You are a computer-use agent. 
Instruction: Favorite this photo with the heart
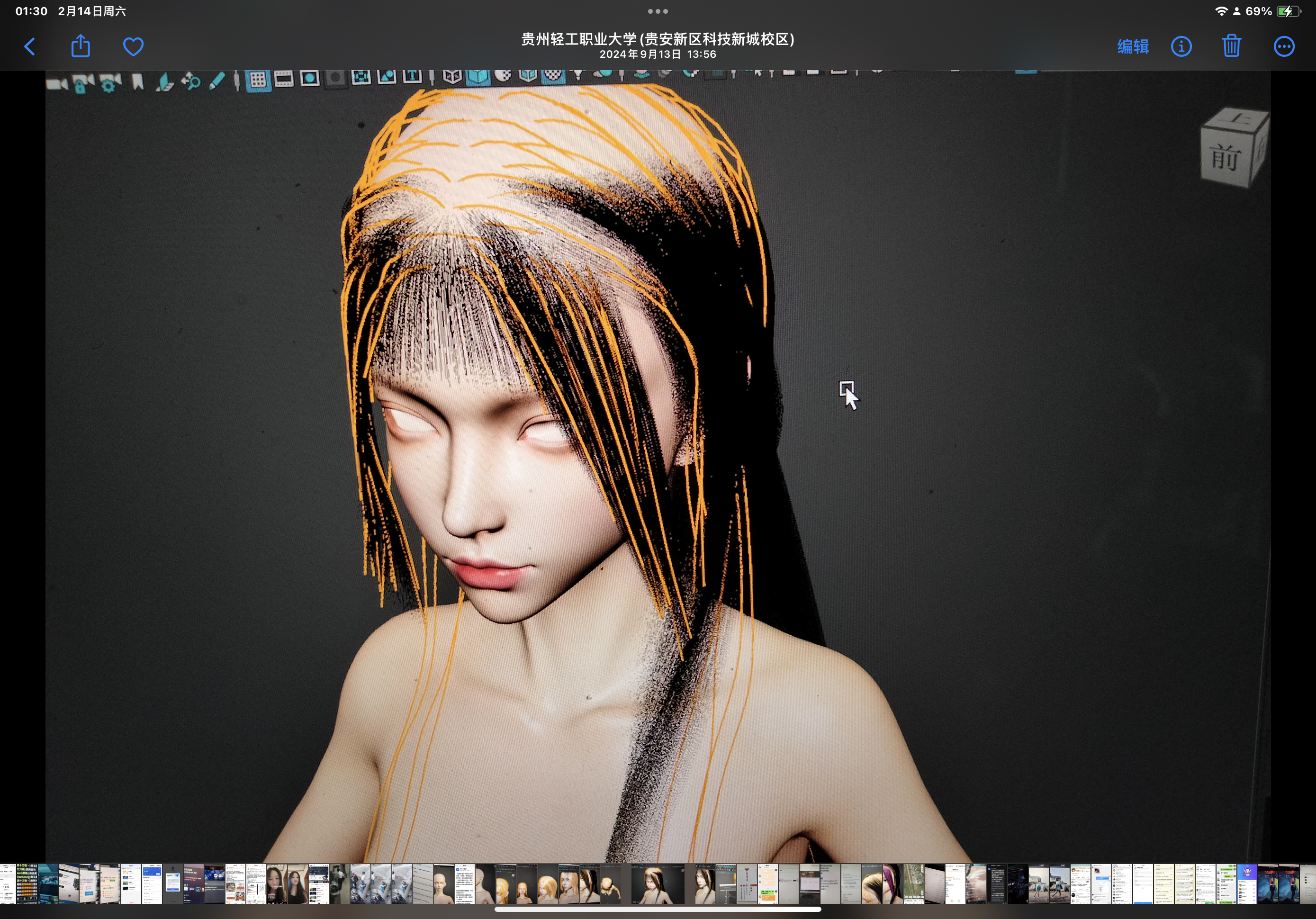[133, 46]
